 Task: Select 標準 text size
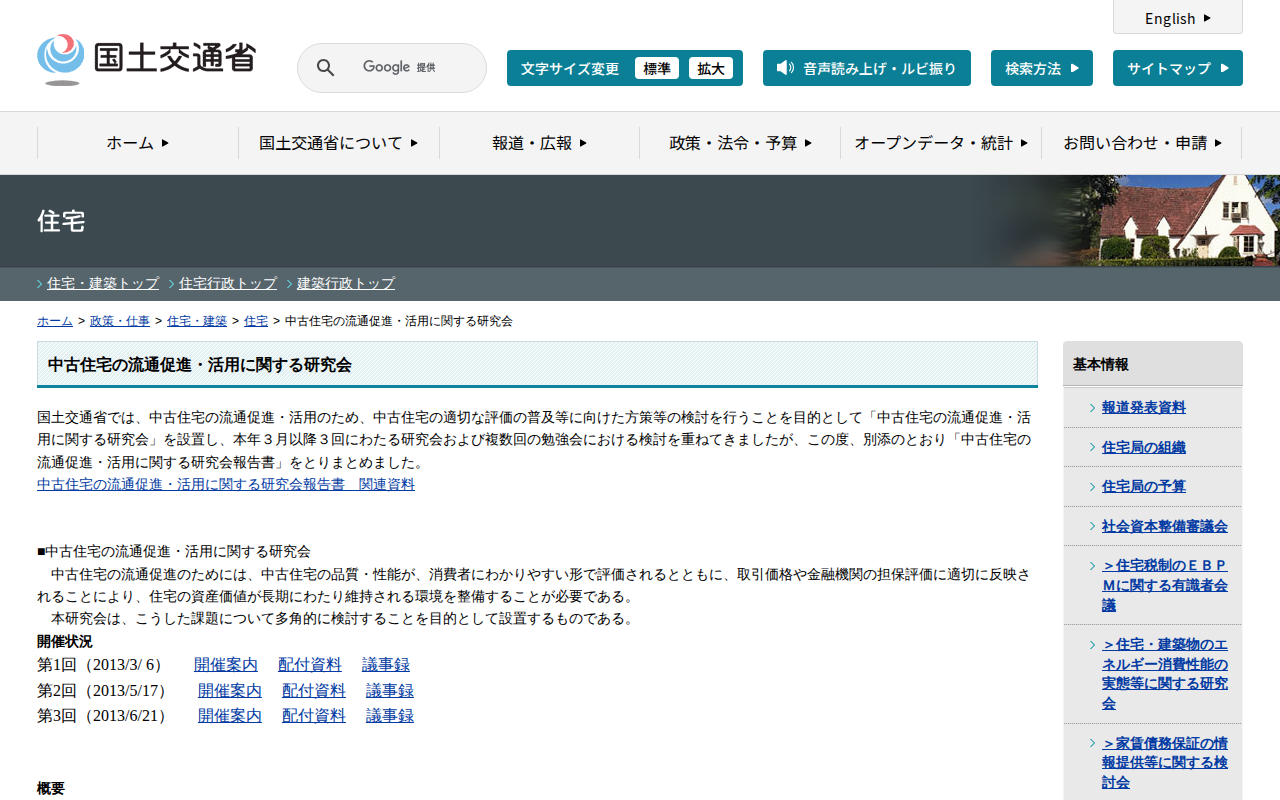(x=657, y=68)
